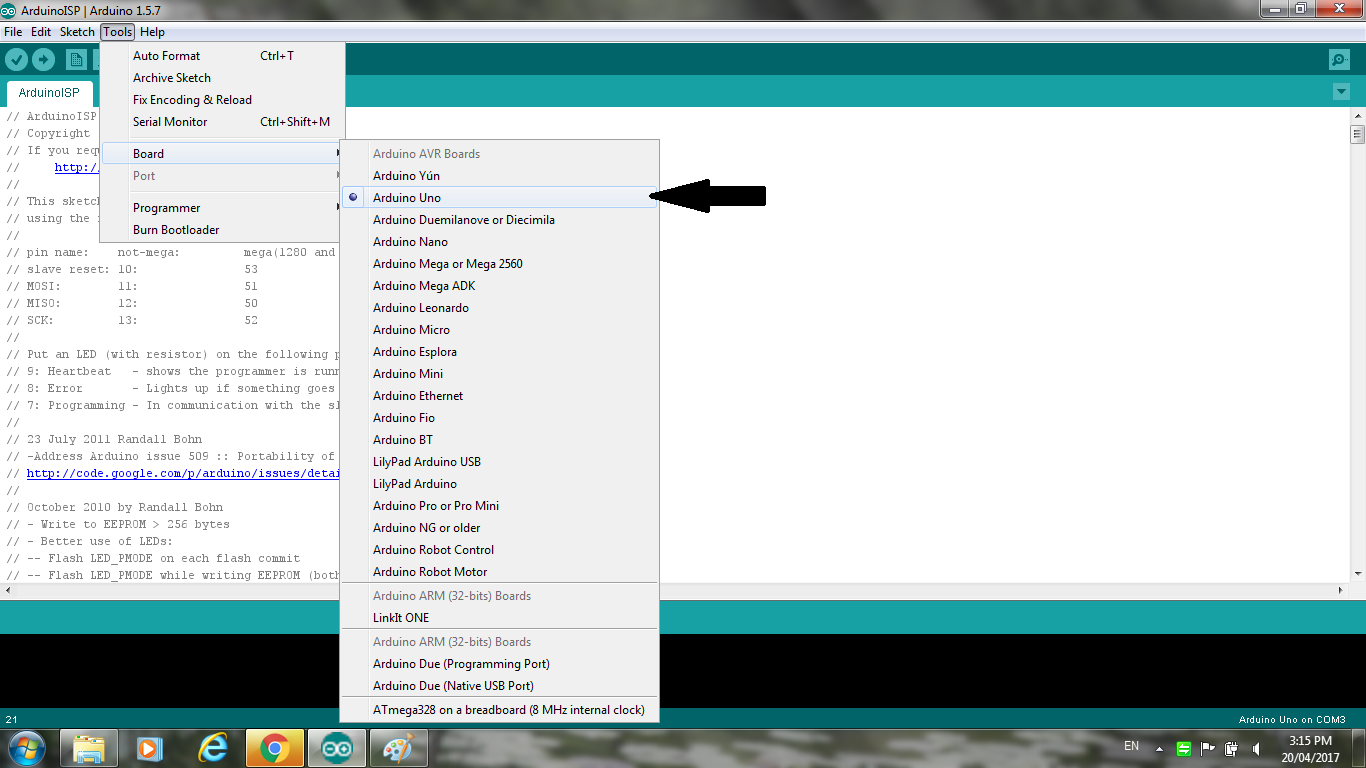Show hidden system tray icons
Viewport: 1366px width, 768px height.
(1159, 748)
